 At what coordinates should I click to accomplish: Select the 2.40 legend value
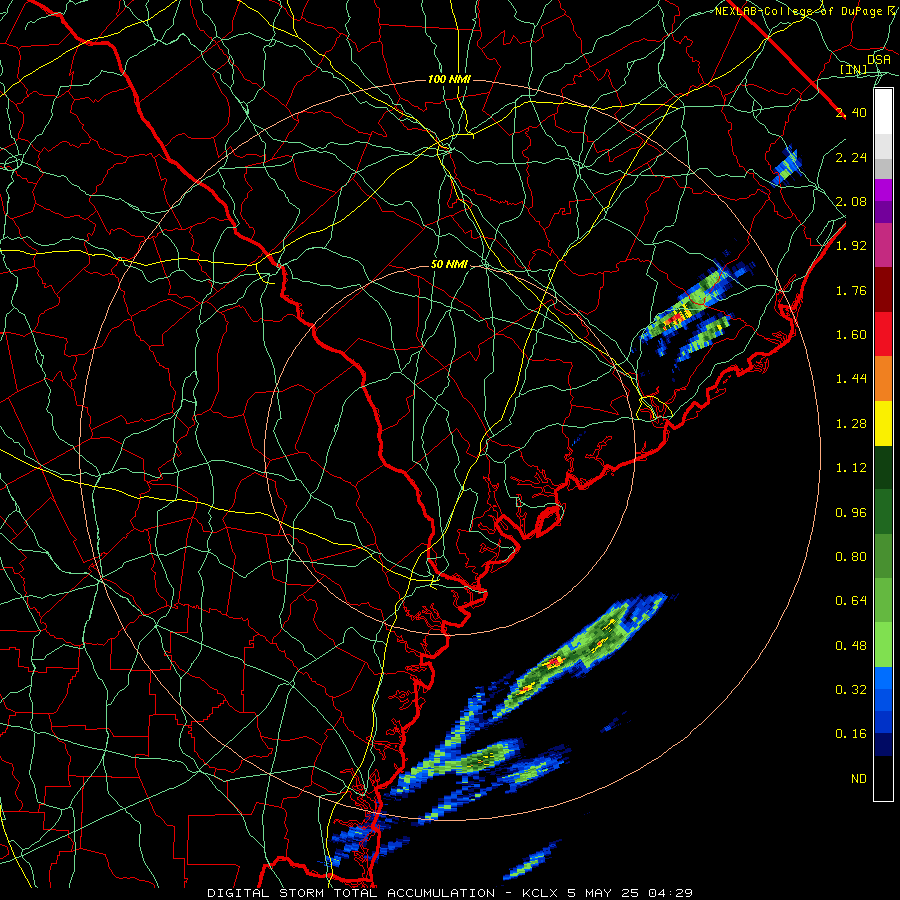click(x=851, y=112)
